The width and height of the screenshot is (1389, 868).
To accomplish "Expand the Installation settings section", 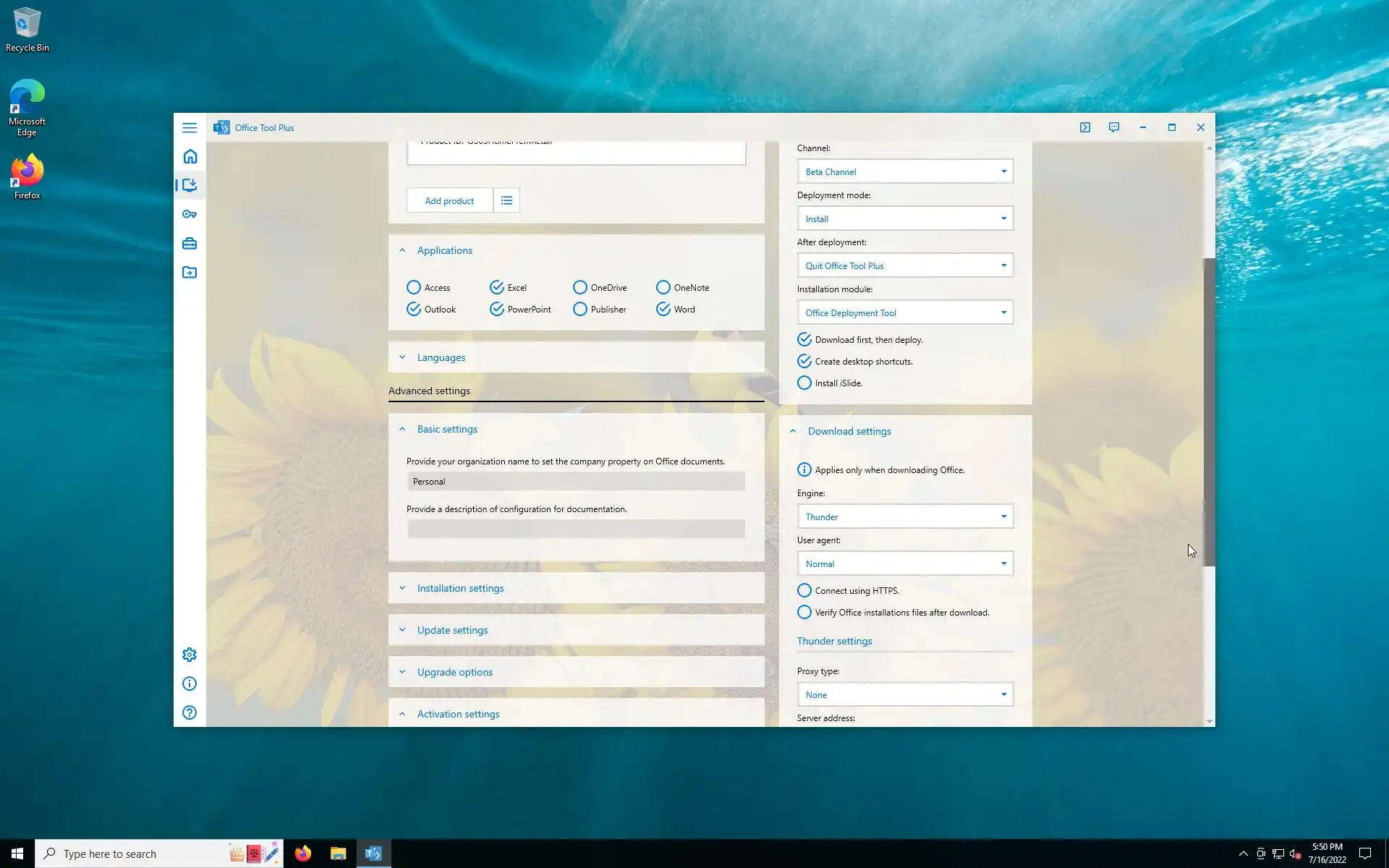I will point(460,588).
